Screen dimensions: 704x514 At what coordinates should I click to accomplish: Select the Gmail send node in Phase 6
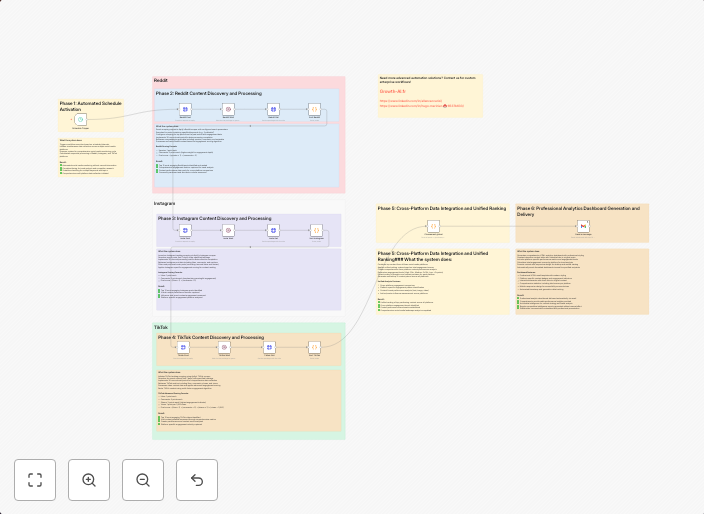pyautogui.click(x=581, y=228)
